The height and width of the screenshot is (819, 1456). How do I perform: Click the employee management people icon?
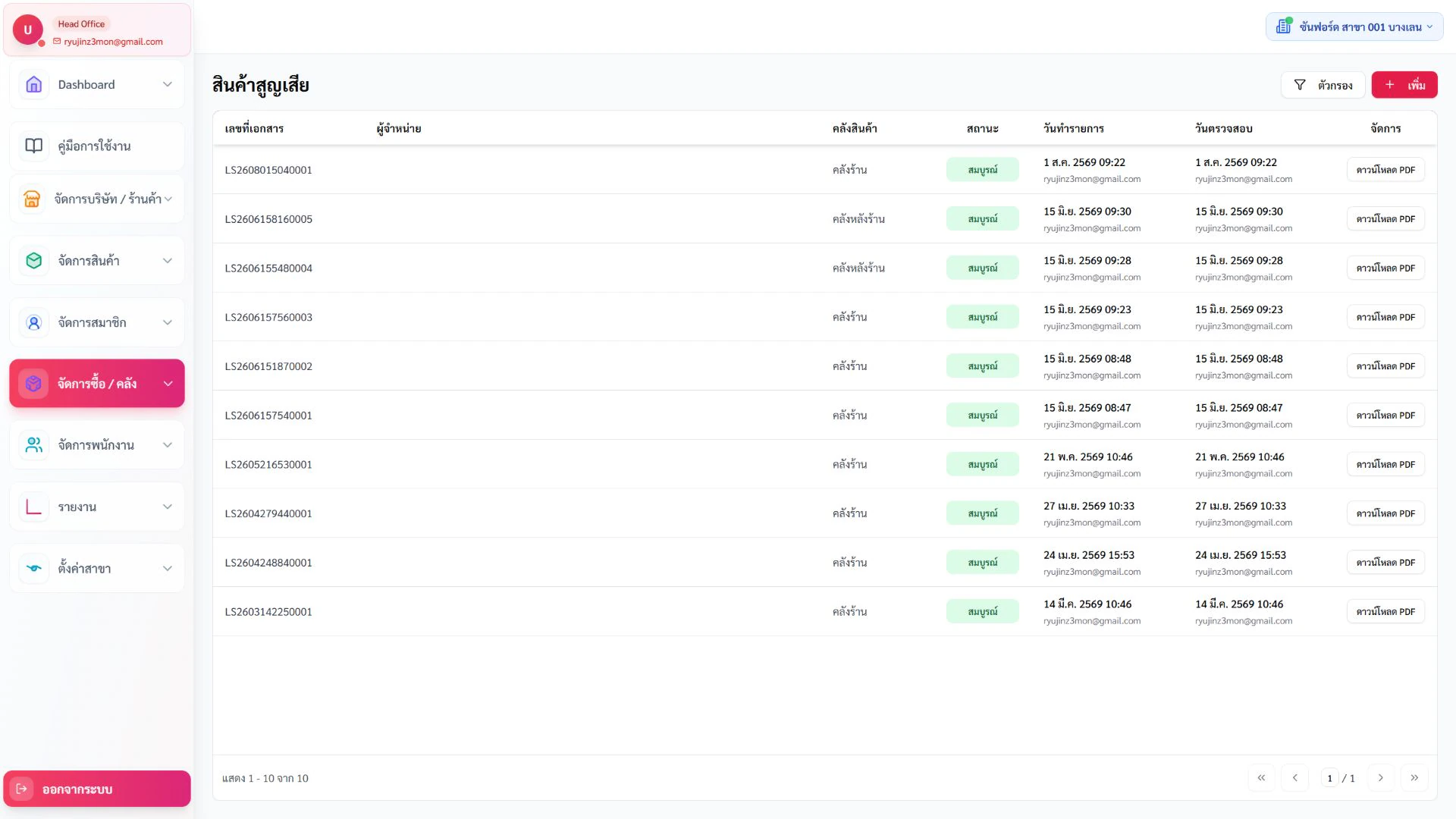tap(34, 445)
